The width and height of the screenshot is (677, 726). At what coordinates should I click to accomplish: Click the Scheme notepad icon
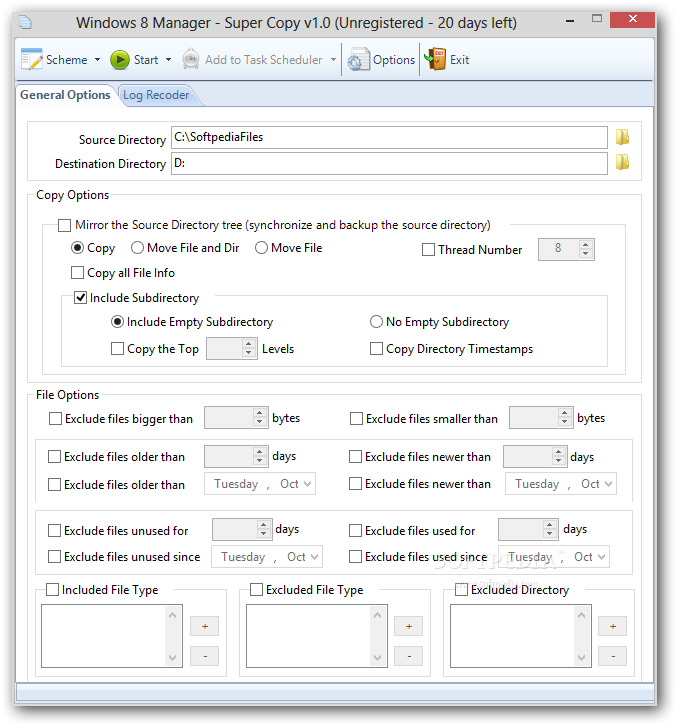click(x=31, y=59)
